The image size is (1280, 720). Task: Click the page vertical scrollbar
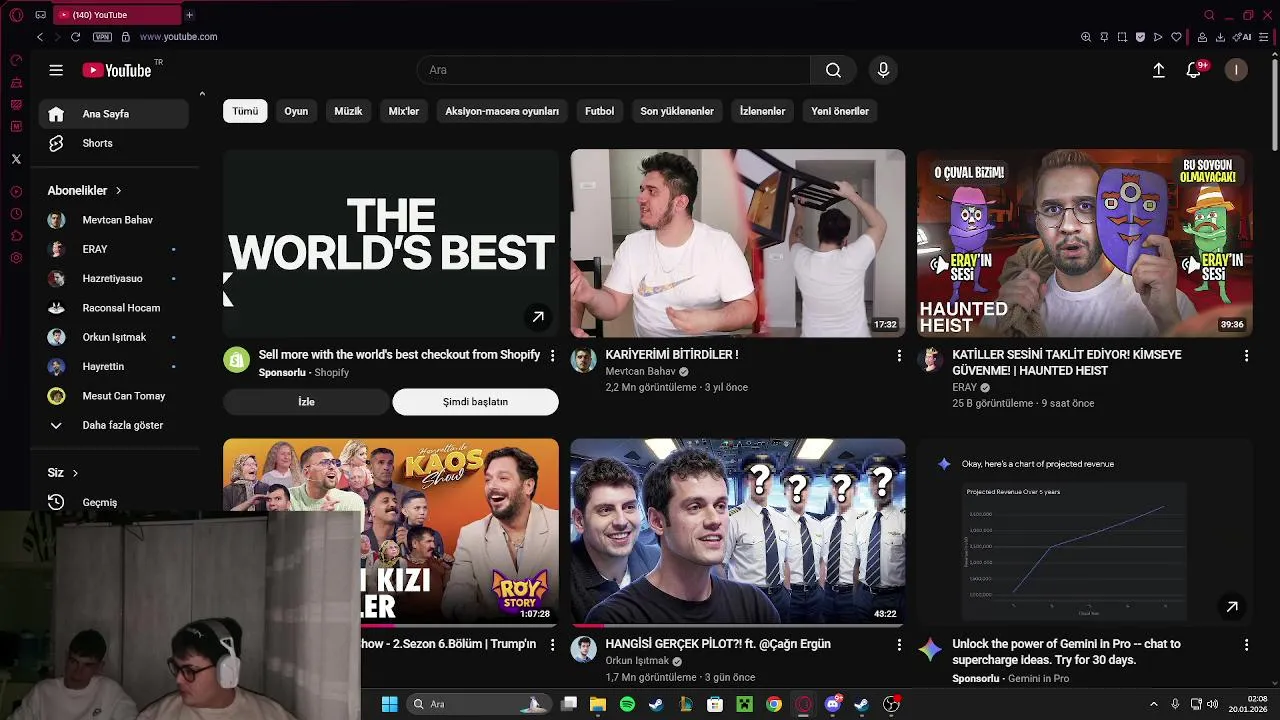tap(1275, 103)
